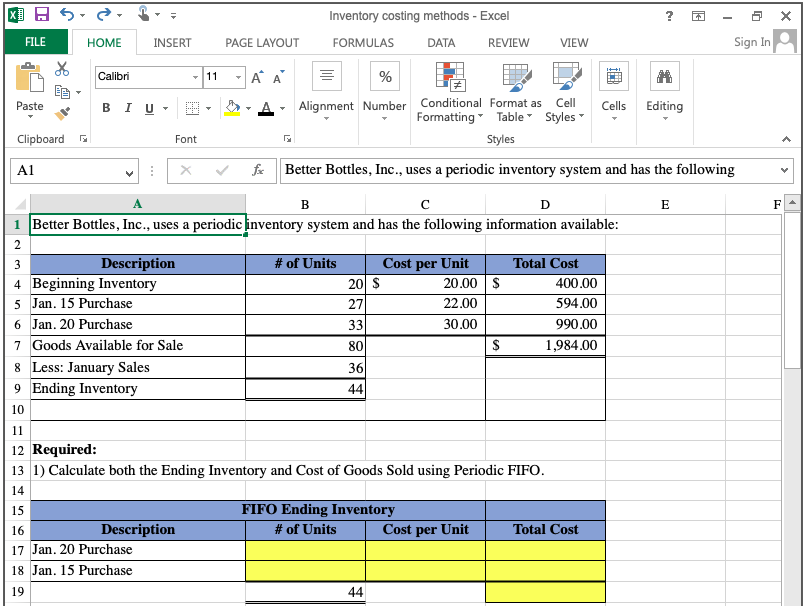Image resolution: width=808 pixels, height=606 pixels.
Task: Open the font size dropdown showing 11
Action: (238, 76)
